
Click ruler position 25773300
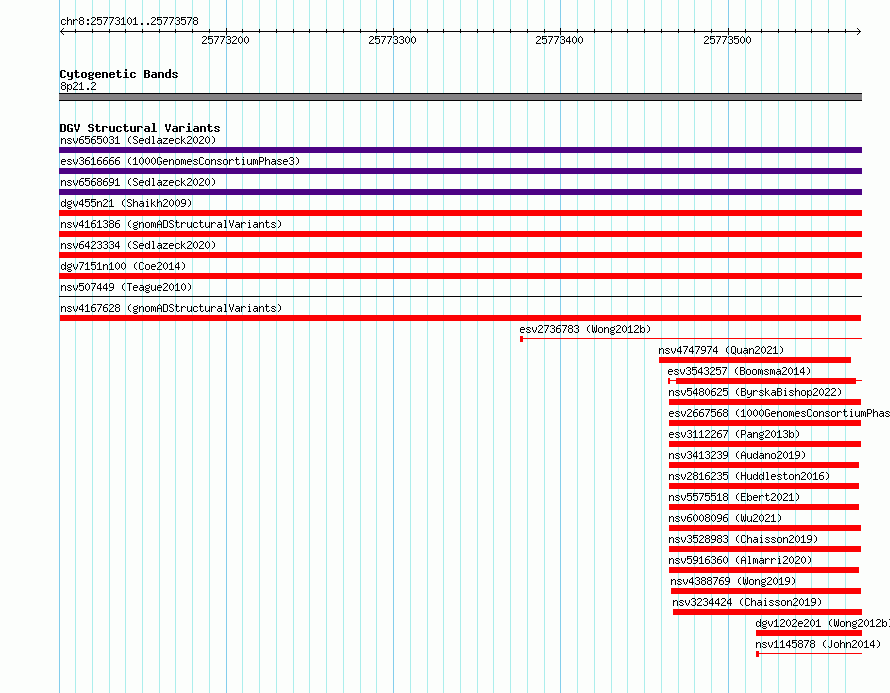392,40
